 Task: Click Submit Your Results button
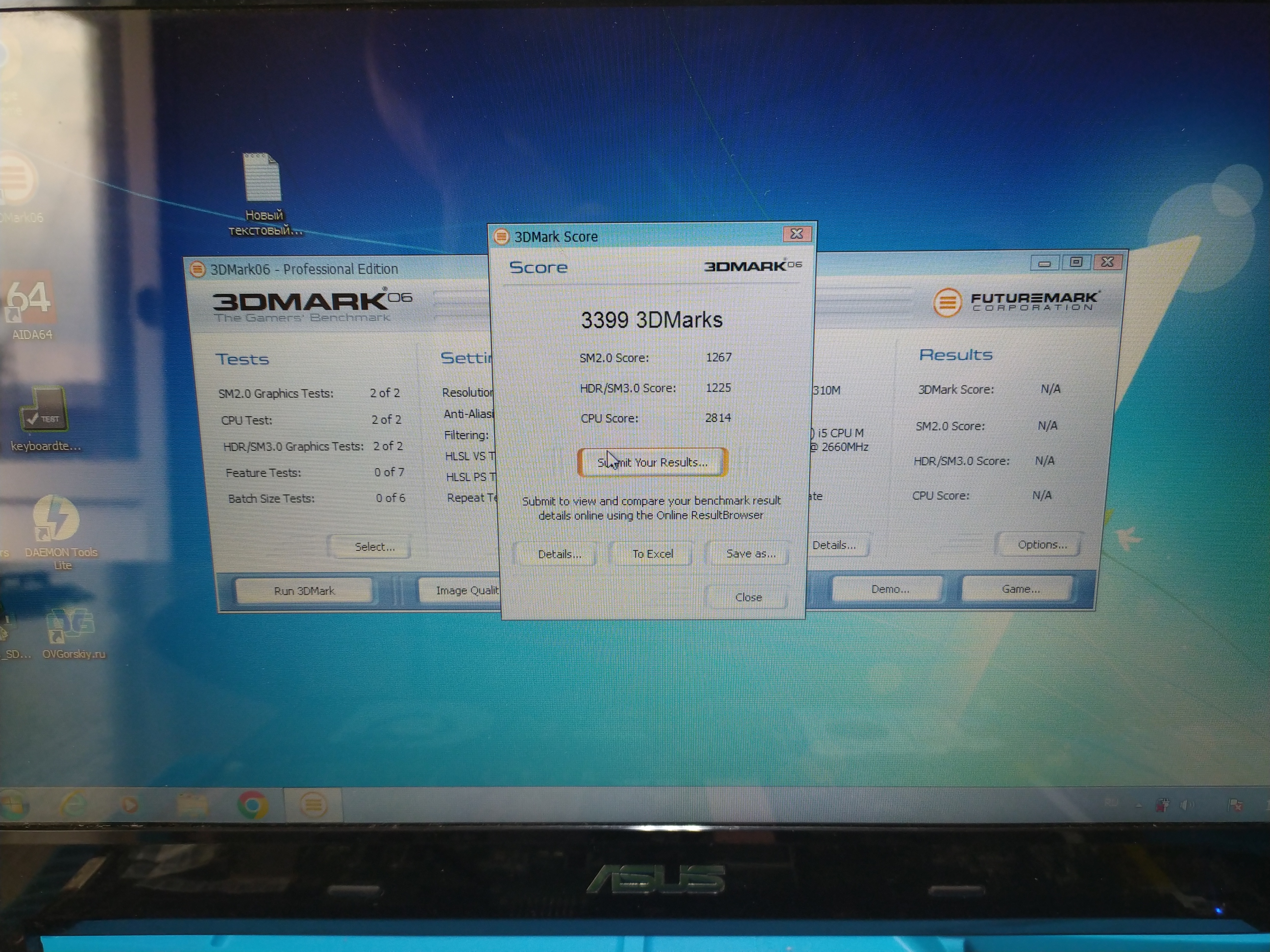(x=652, y=462)
